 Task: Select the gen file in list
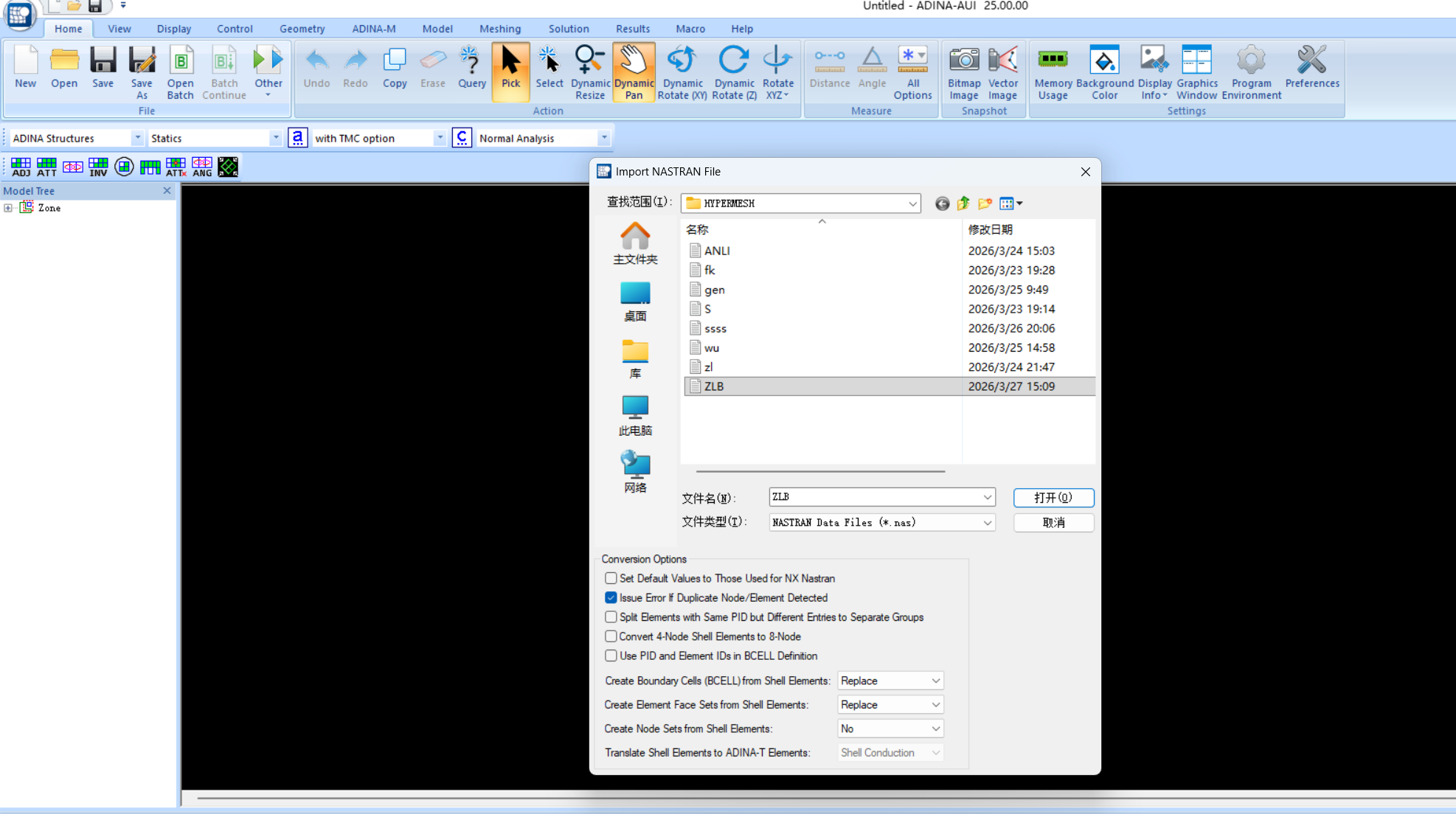tap(714, 290)
